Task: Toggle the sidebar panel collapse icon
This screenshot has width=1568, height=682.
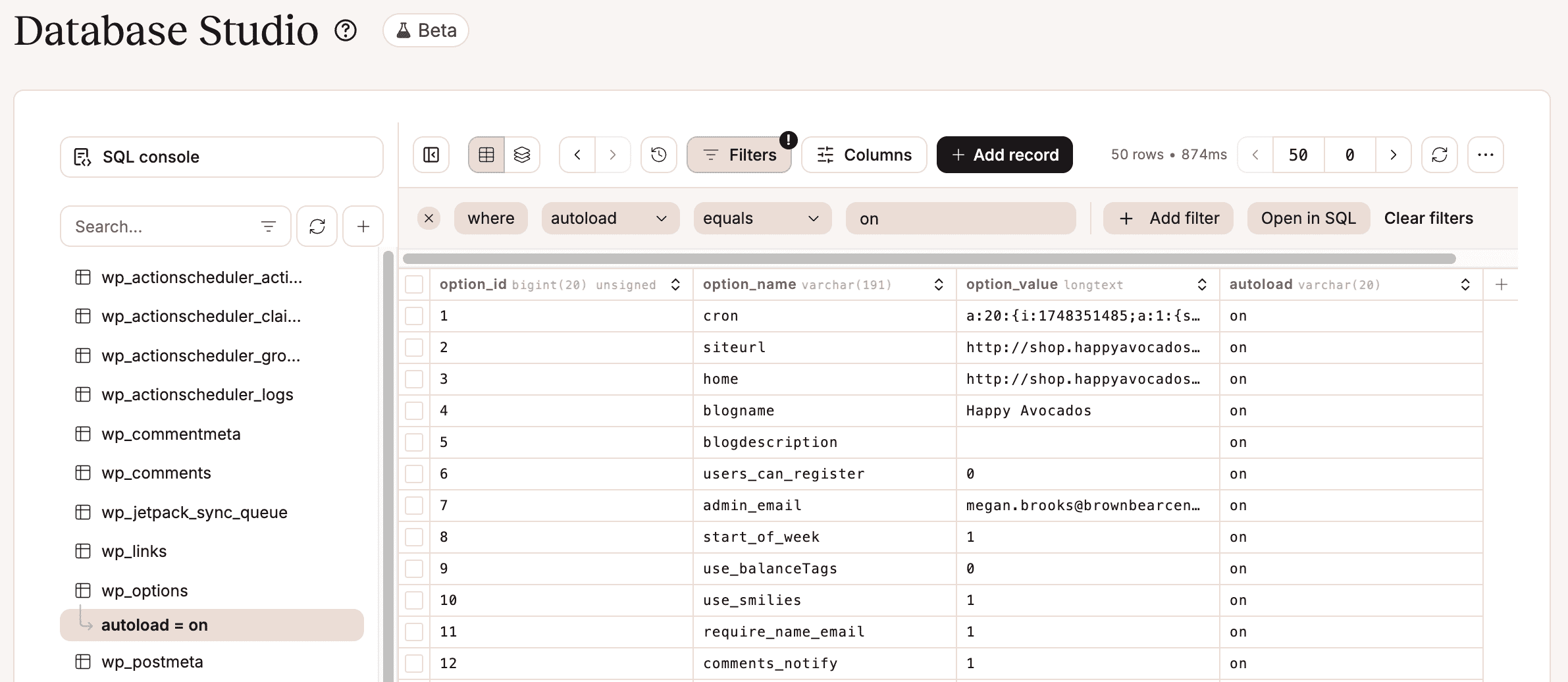Action: pos(431,155)
